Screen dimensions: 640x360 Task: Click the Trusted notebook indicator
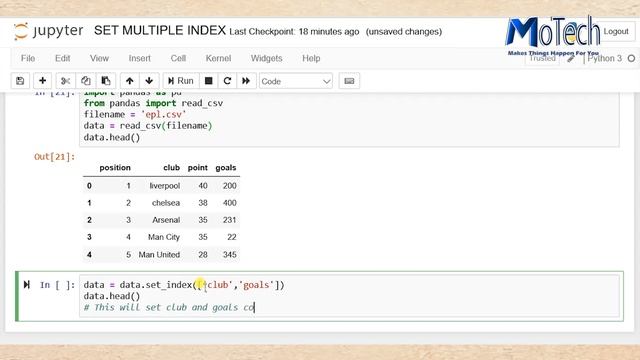point(542,58)
